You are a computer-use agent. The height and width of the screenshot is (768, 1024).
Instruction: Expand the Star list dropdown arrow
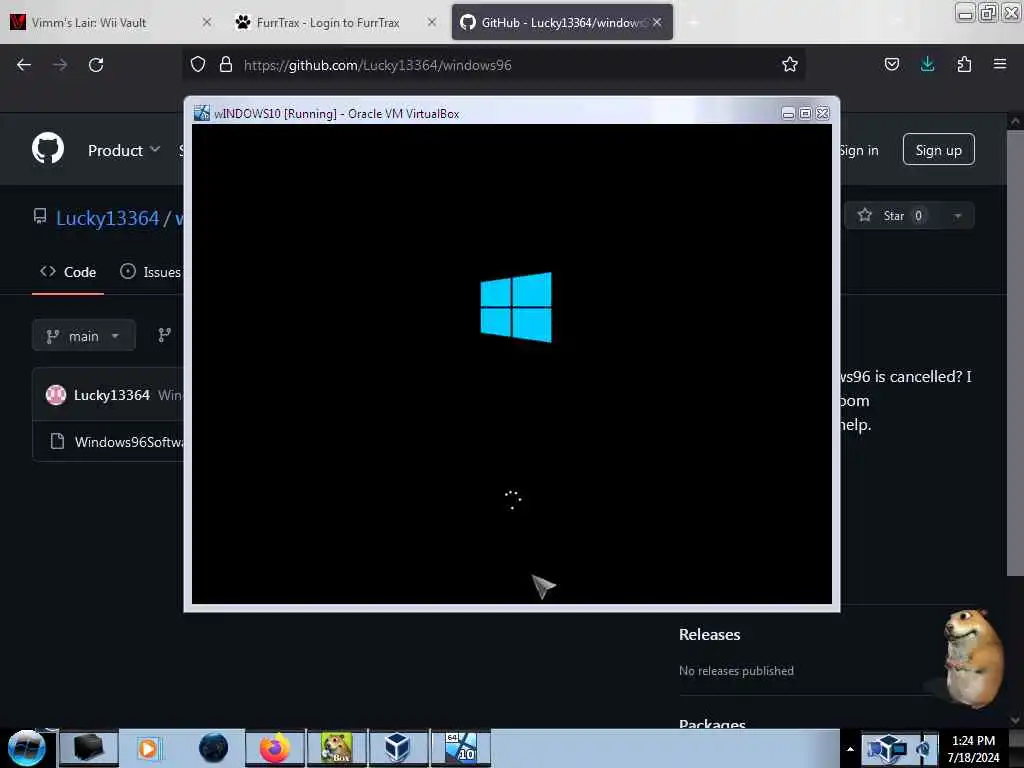(957, 216)
